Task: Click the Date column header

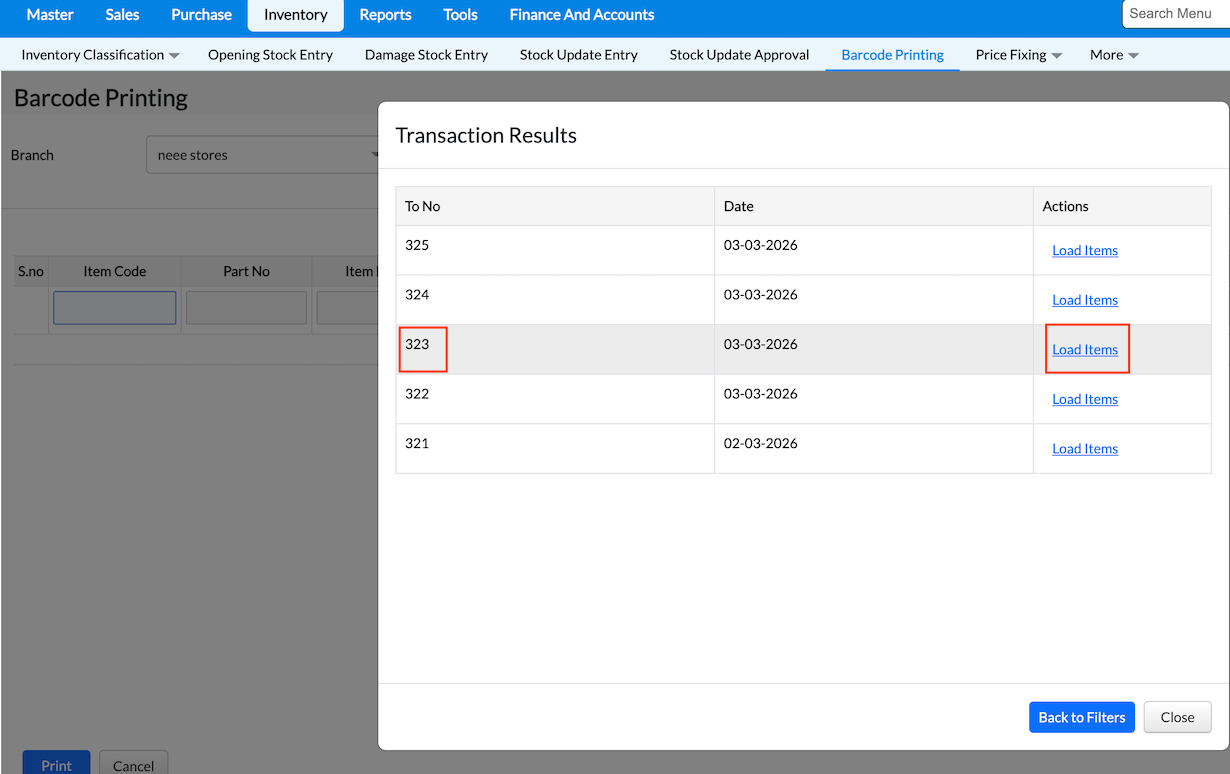Action: [874, 206]
